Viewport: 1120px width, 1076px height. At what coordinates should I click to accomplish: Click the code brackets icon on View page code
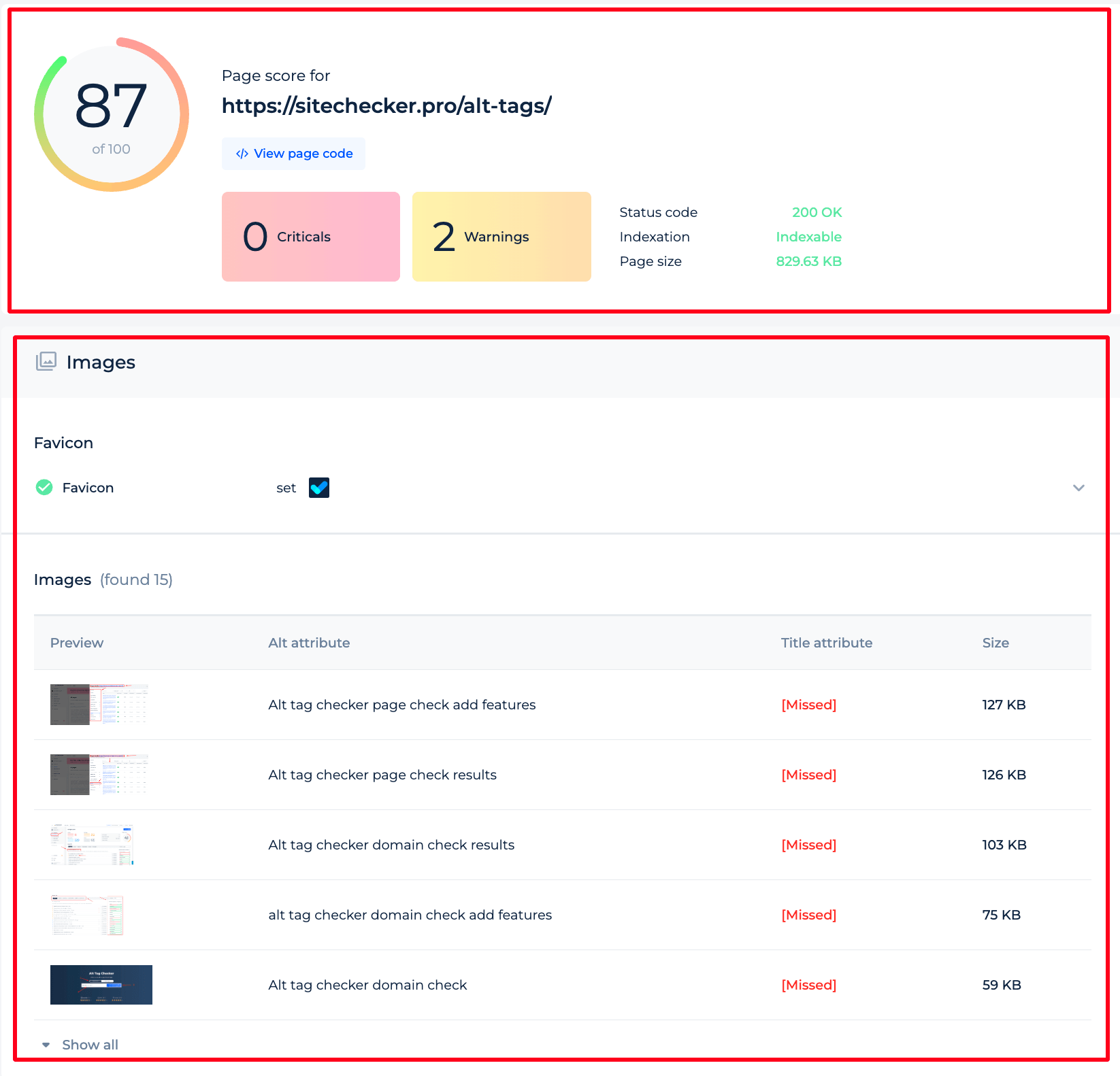[242, 154]
